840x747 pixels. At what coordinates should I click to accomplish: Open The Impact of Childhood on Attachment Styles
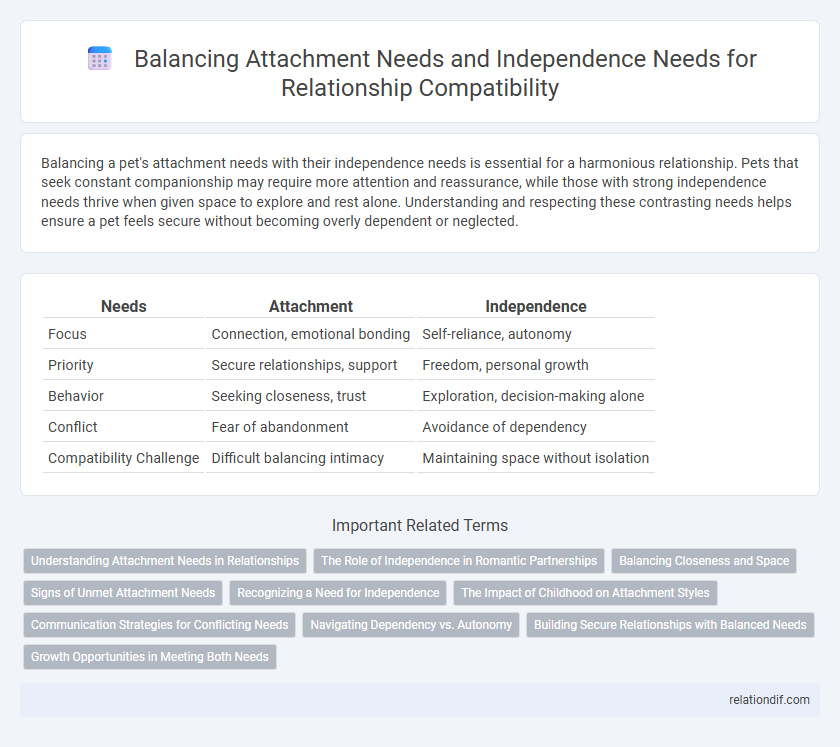585,593
